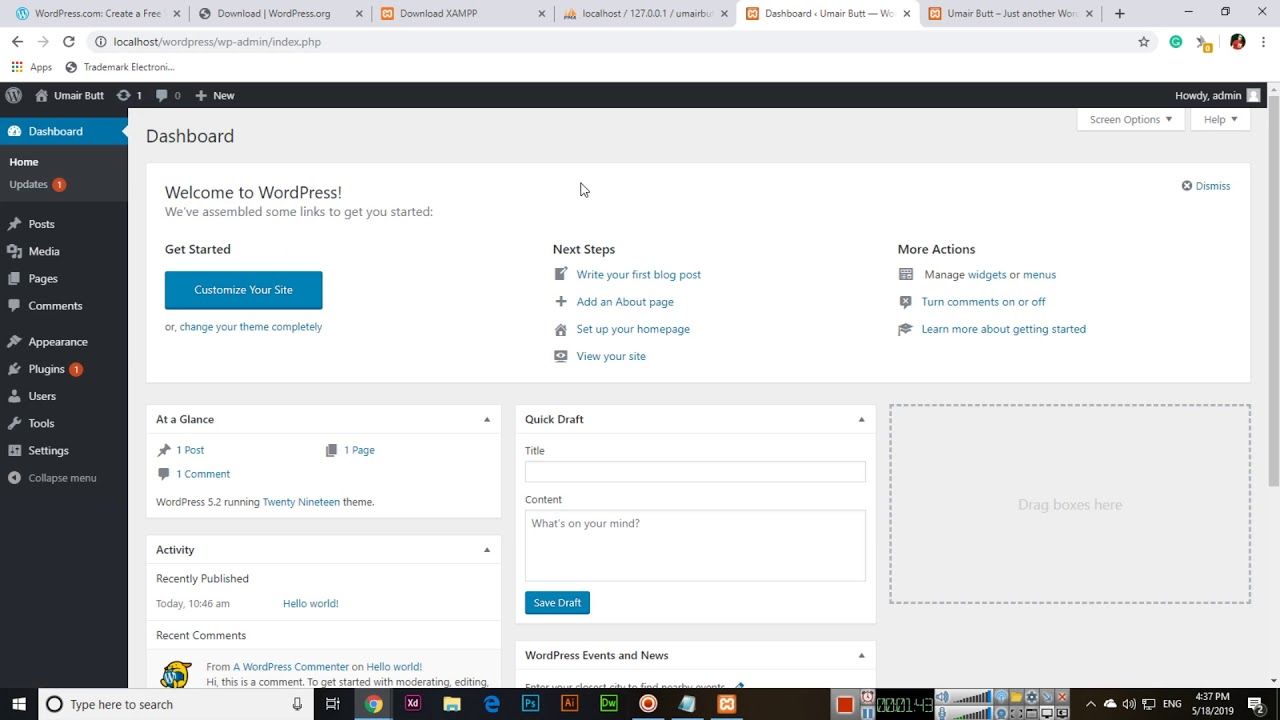The width and height of the screenshot is (1280, 720).
Task: Bookmark this page with the star icon
Action: tap(1144, 42)
